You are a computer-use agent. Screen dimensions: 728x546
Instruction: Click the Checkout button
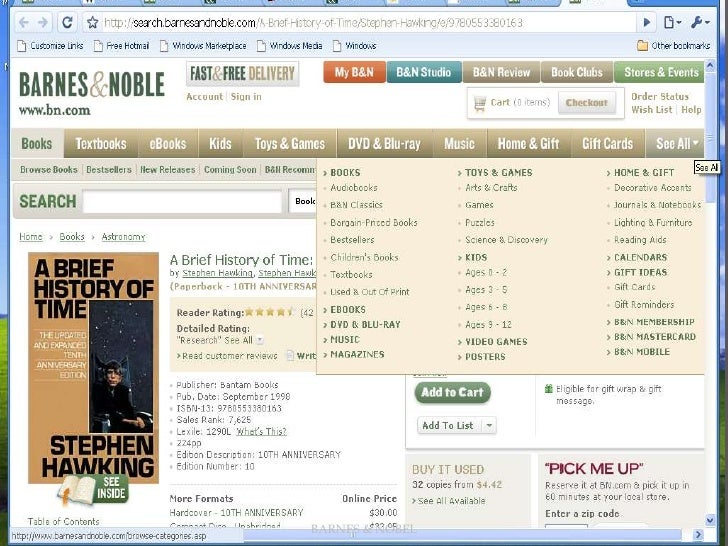(x=587, y=103)
